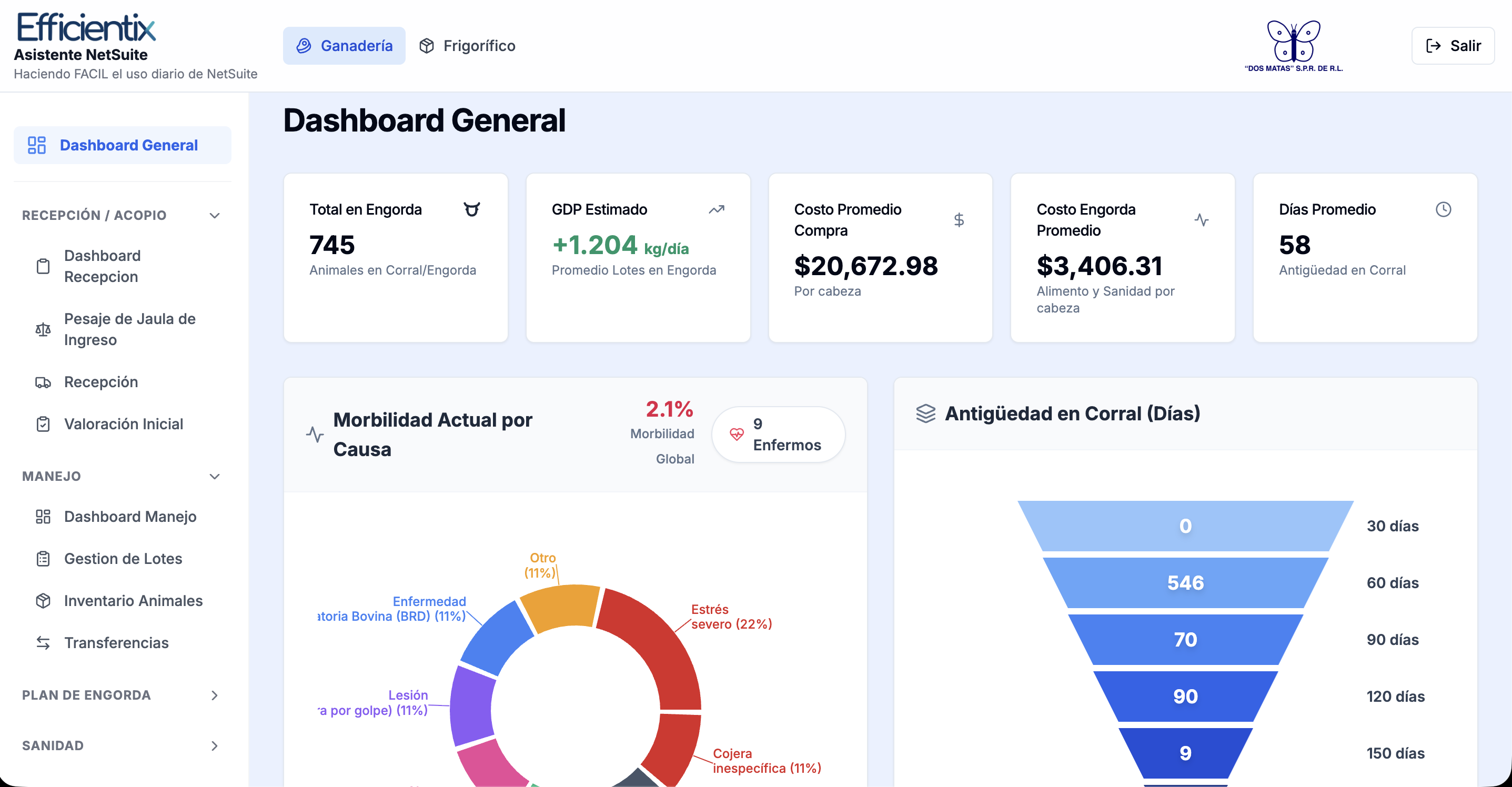Click the layers icon beside Antigüedad en Corral
The height and width of the screenshot is (787, 1512).
(x=925, y=413)
